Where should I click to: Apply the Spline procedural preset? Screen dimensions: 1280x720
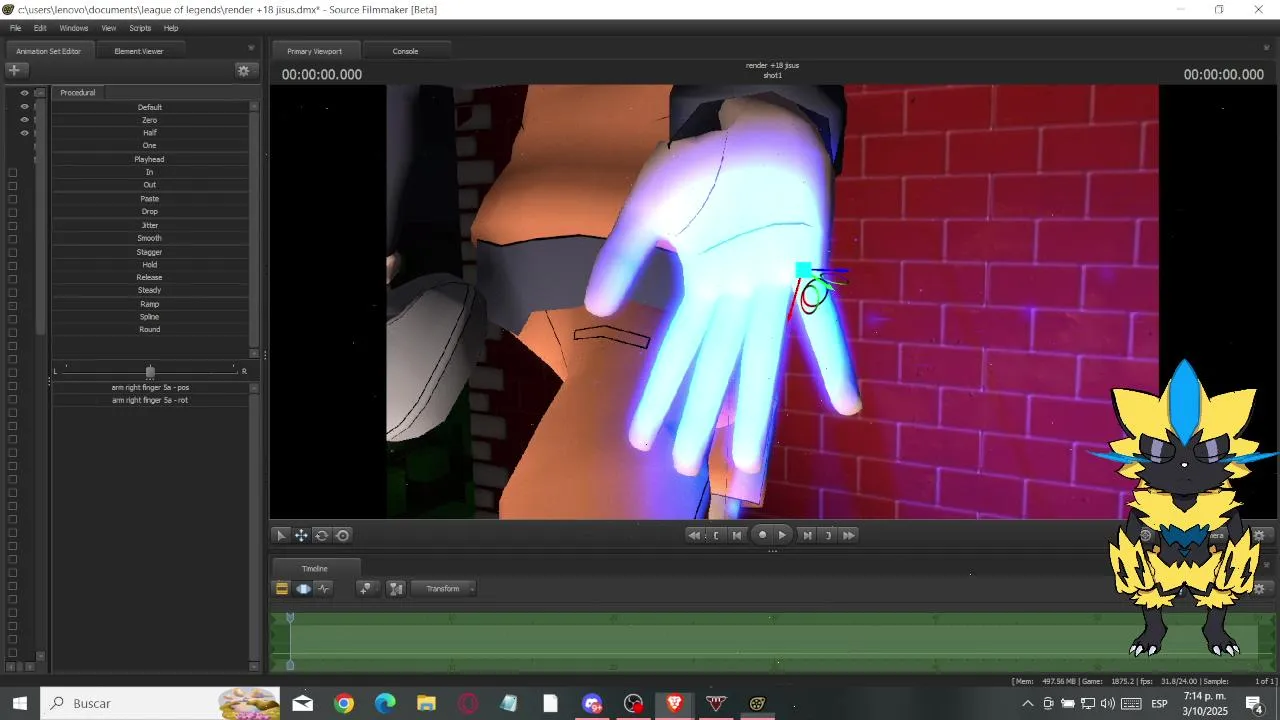pos(150,317)
